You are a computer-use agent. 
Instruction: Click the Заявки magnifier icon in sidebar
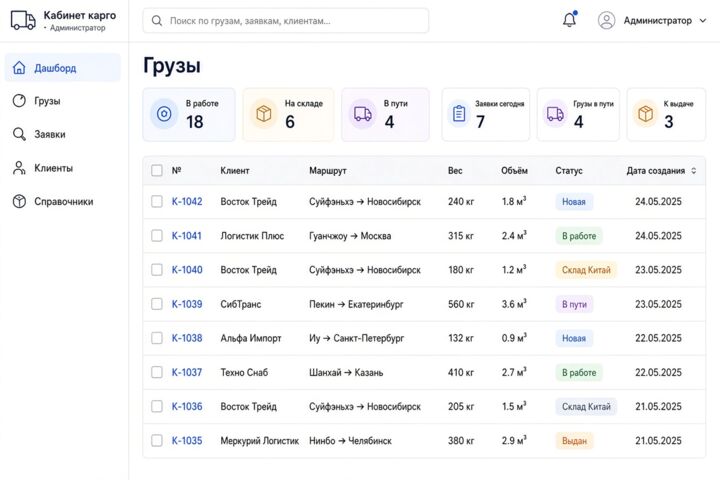click(x=19, y=134)
